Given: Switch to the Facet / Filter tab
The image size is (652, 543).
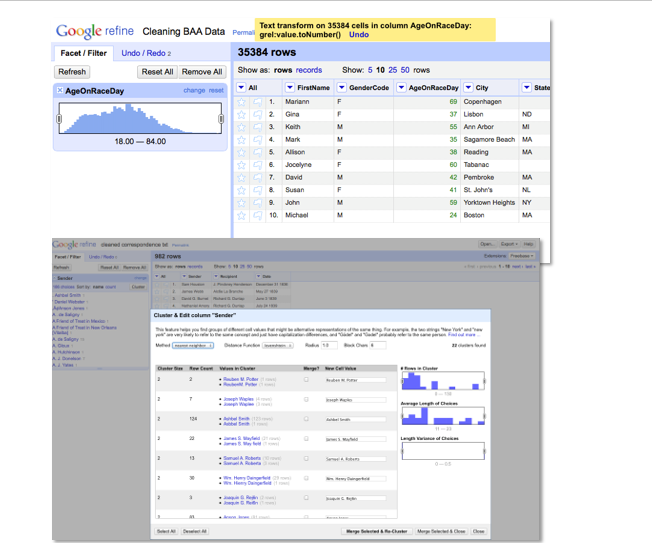Looking at the screenshot, I should pos(84,53).
